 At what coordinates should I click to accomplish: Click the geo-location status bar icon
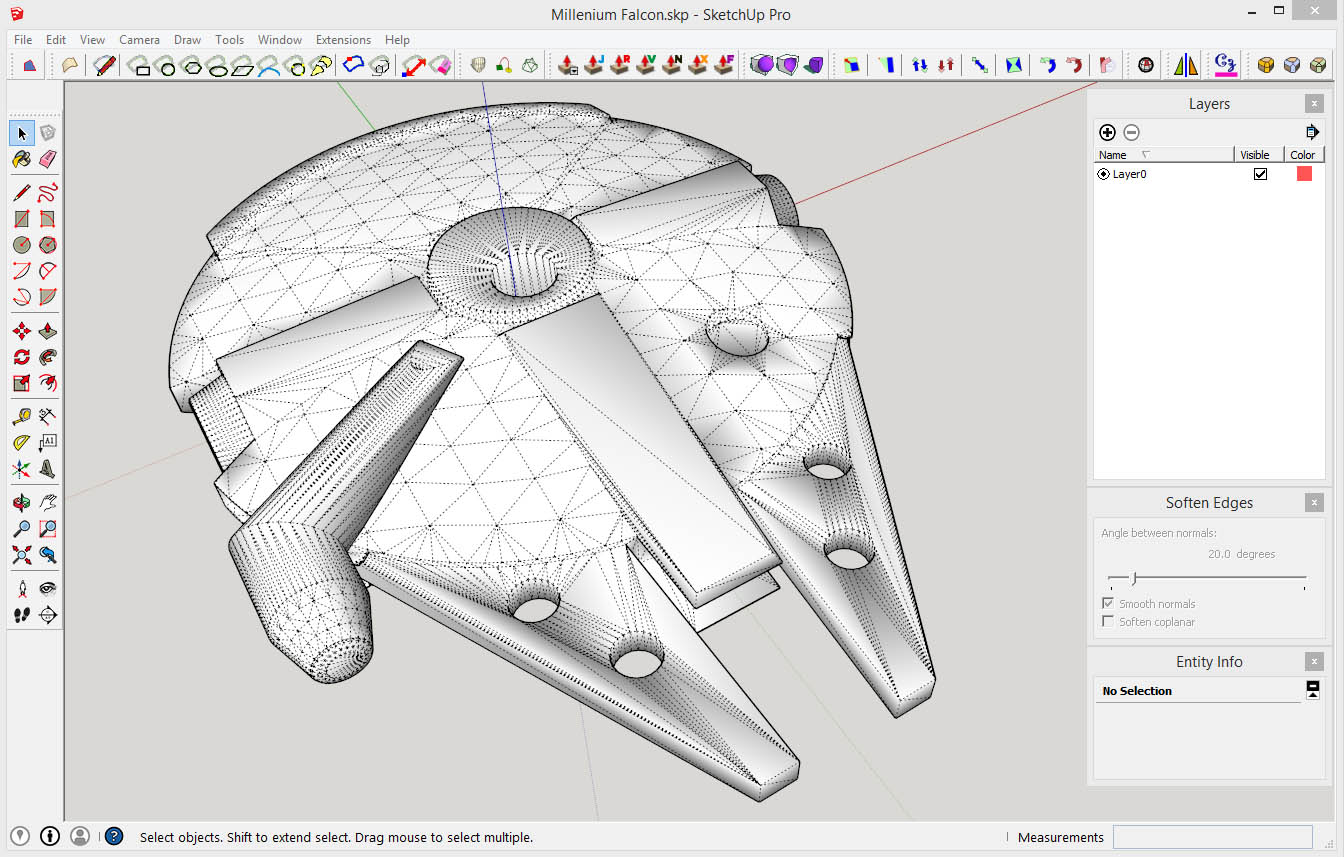(x=20, y=836)
